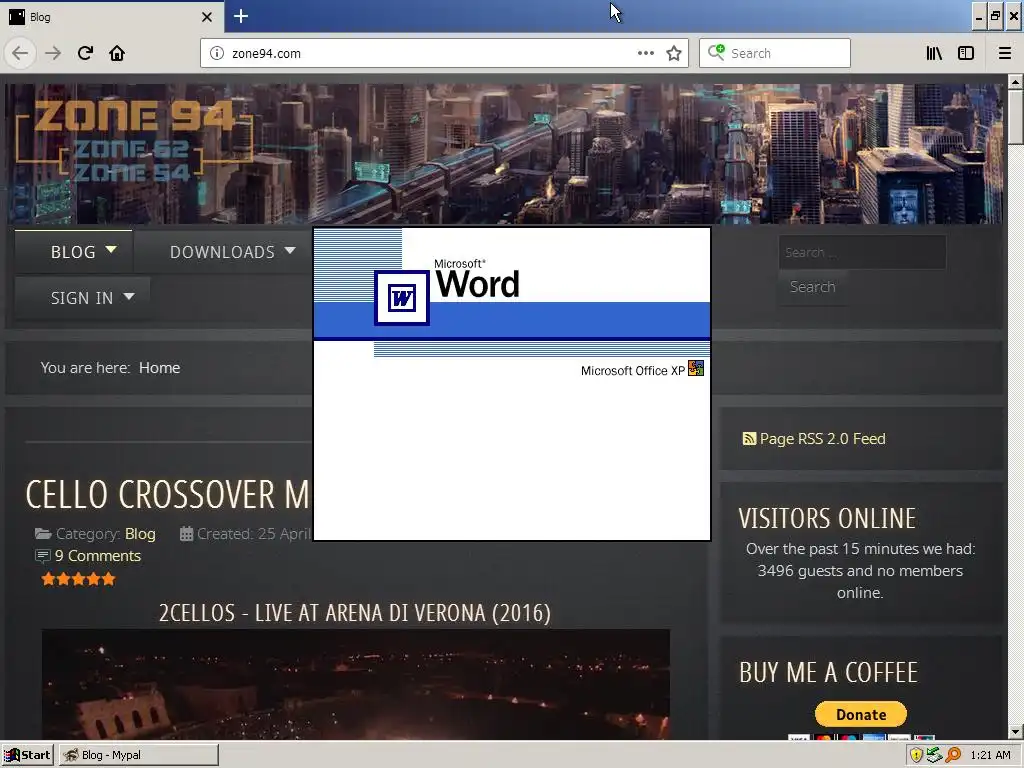Click the scrollbar down arrow
The image size is (1024, 768).
[x=1015, y=732]
